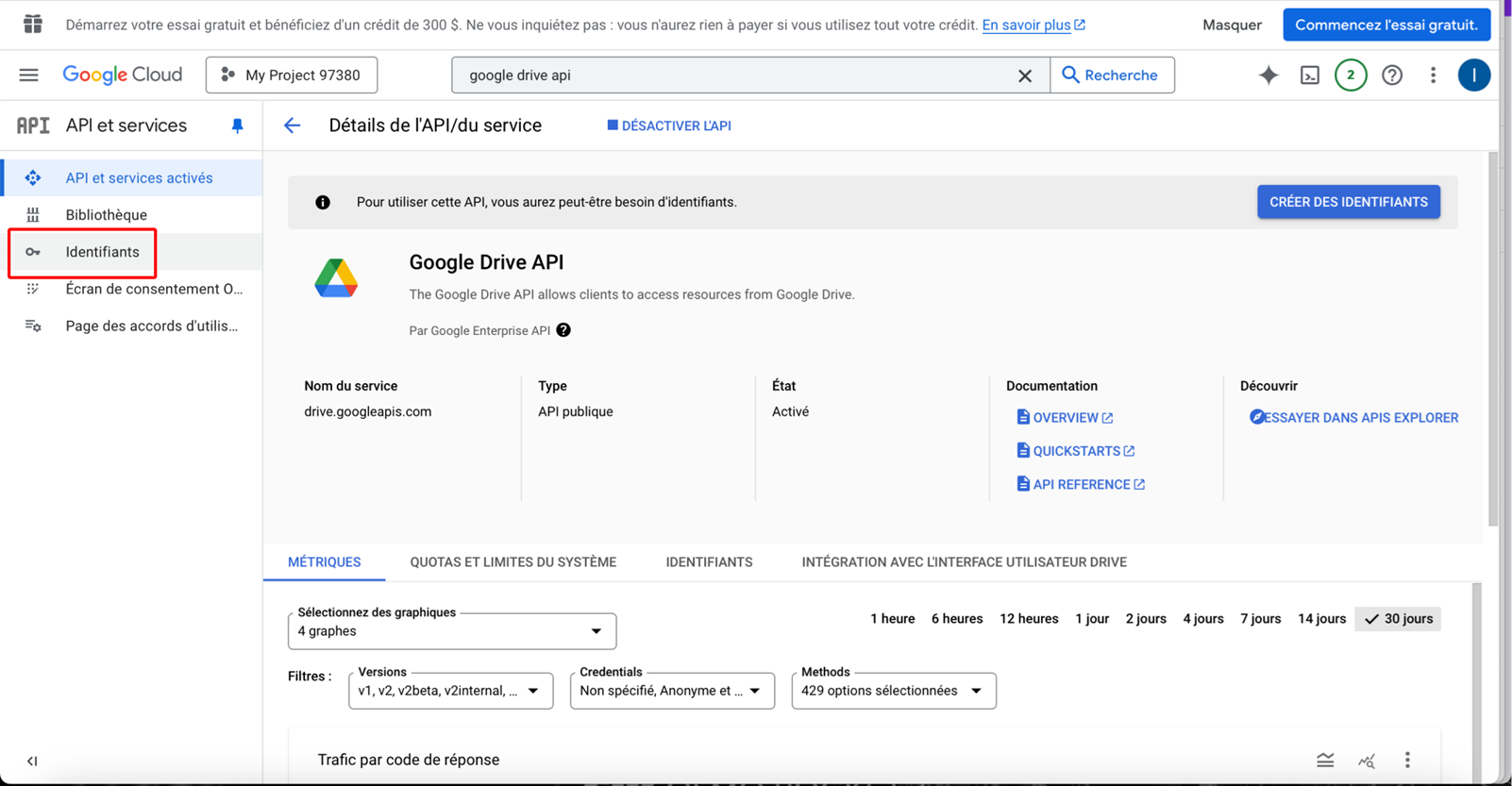
Task: Select the 30 jours time range
Action: pos(1398,619)
